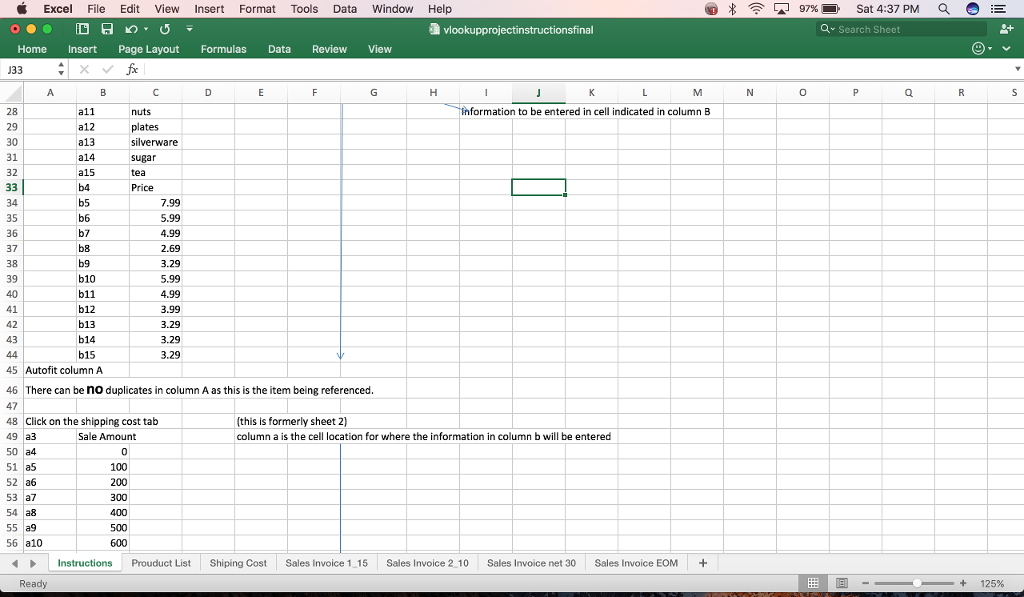This screenshot has height=597, width=1024.
Task: Open the Sales Invoice 2_10 sheet
Action: click(x=427, y=563)
